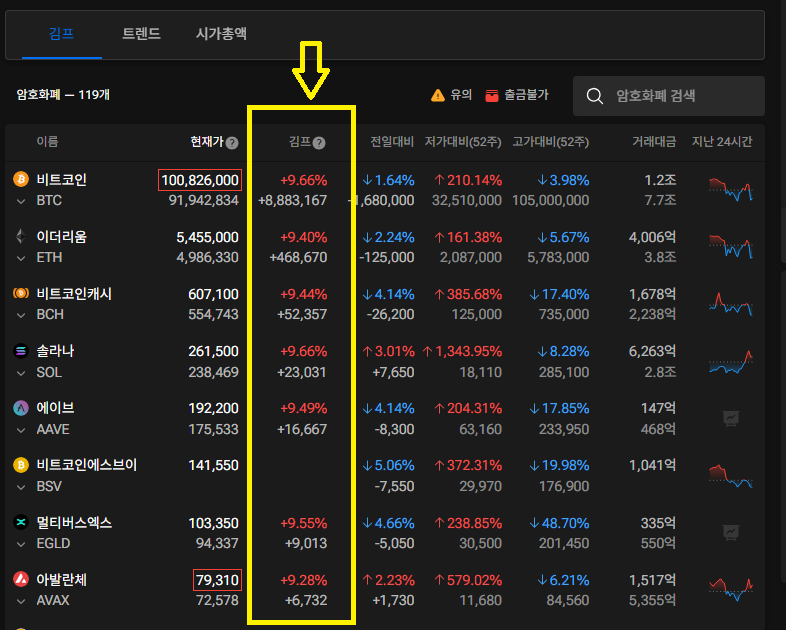Open the Bitcoin Cash 24-hour sparkline
This screenshot has height=630, width=786.
pyautogui.click(x=731, y=304)
